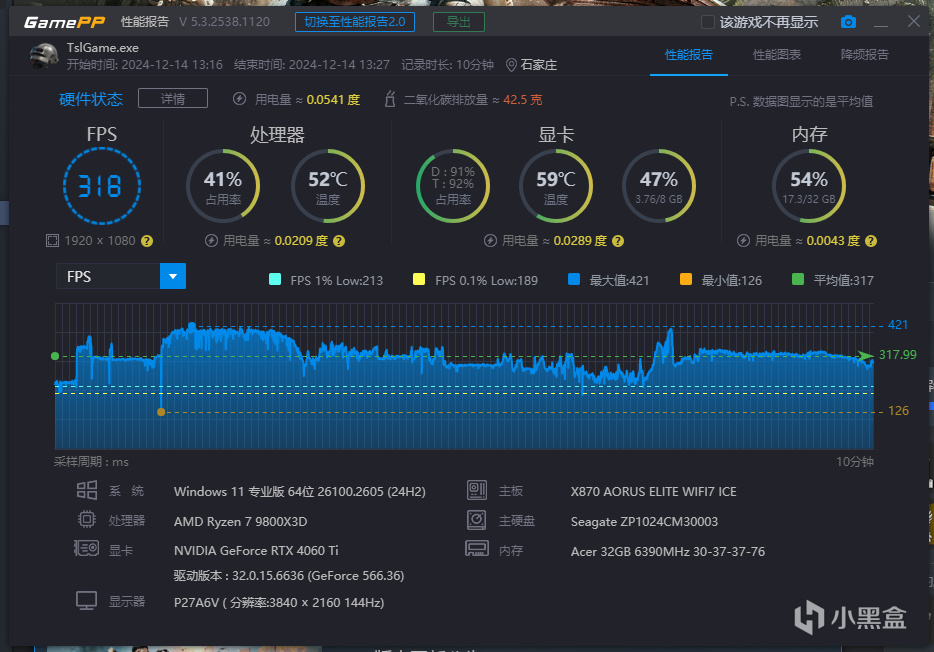Click the camera screenshot icon
The width and height of the screenshot is (934, 652).
[x=848, y=22]
